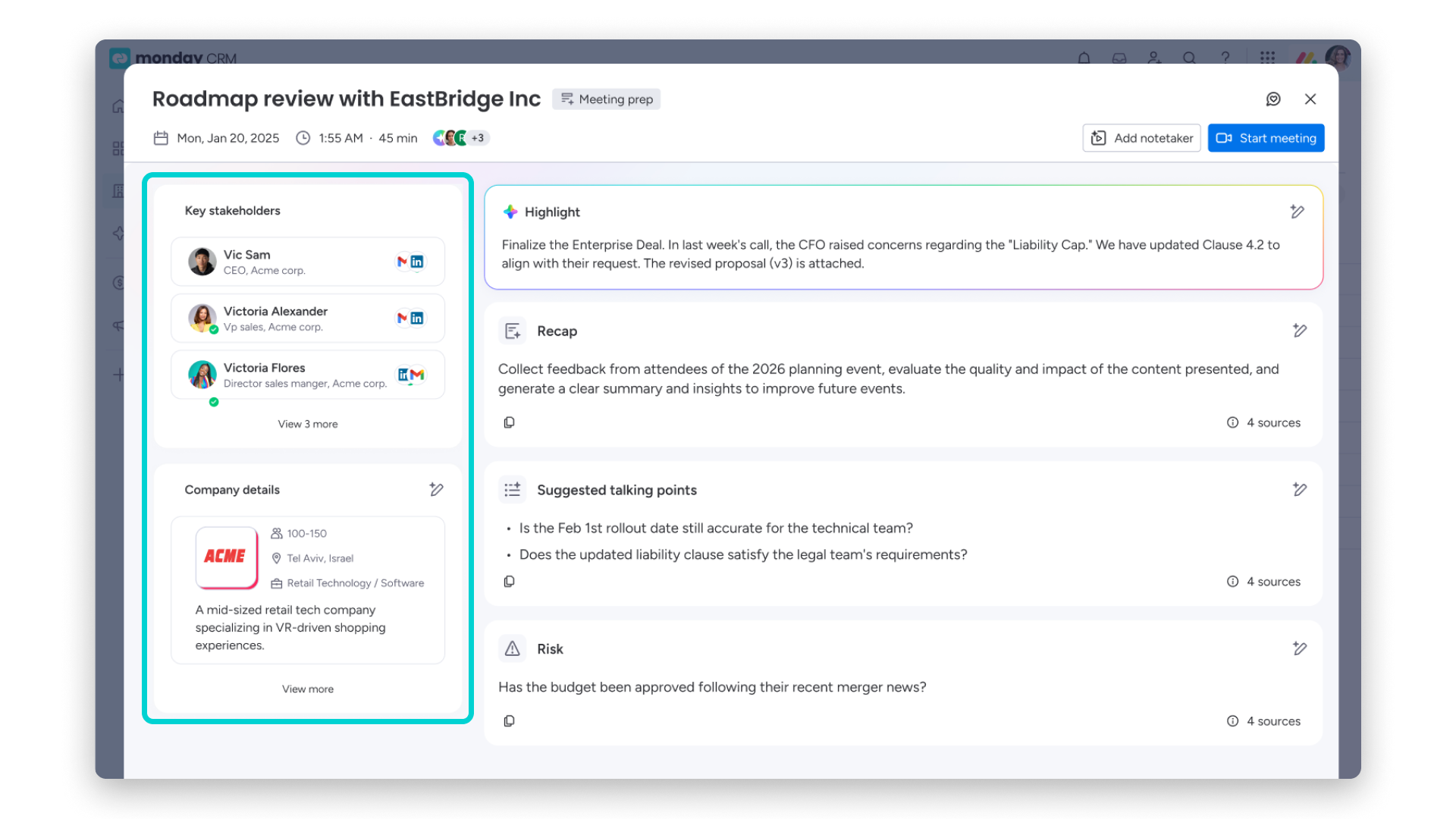Copy the Recap text
This screenshot has height=819, width=1456.
pyautogui.click(x=510, y=422)
